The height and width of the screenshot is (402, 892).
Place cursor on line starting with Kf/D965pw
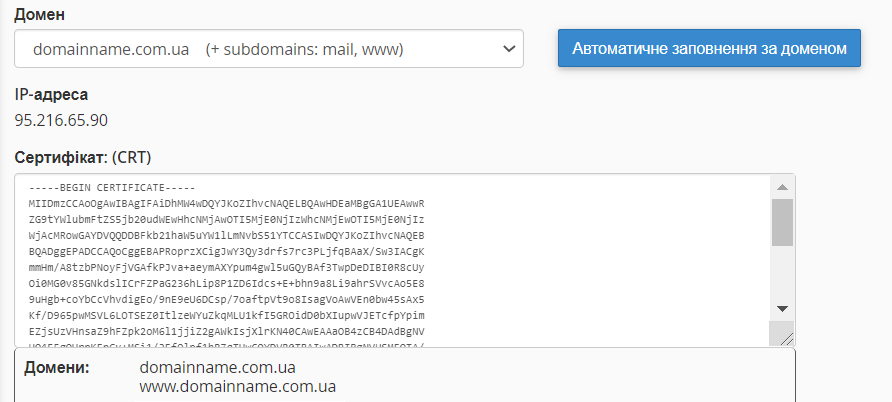[x=227, y=315]
